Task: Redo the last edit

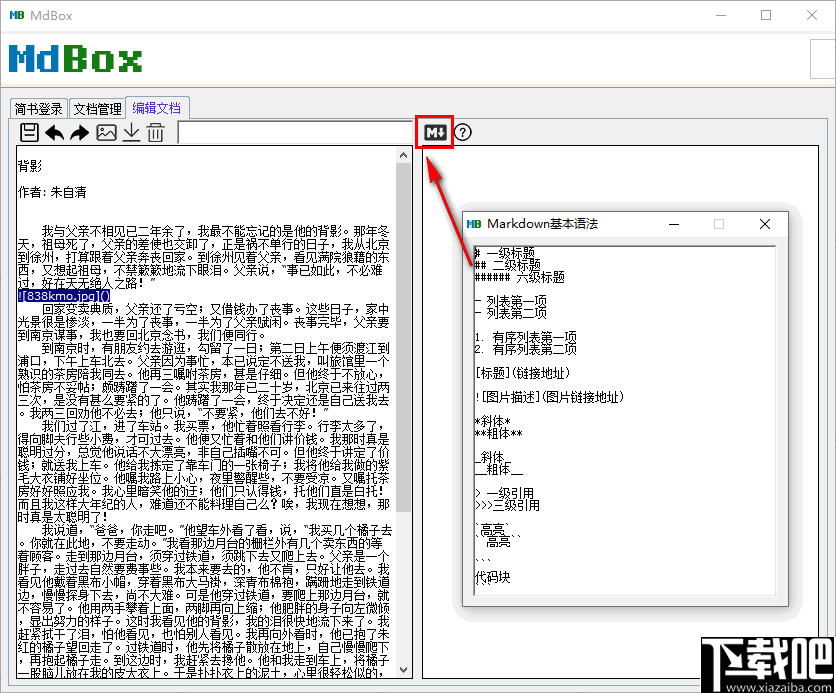Action: coord(79,131)
